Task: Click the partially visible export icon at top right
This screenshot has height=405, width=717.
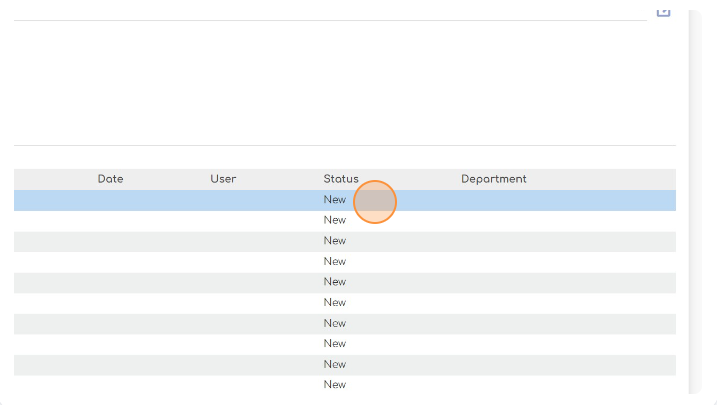Action: 663,12
